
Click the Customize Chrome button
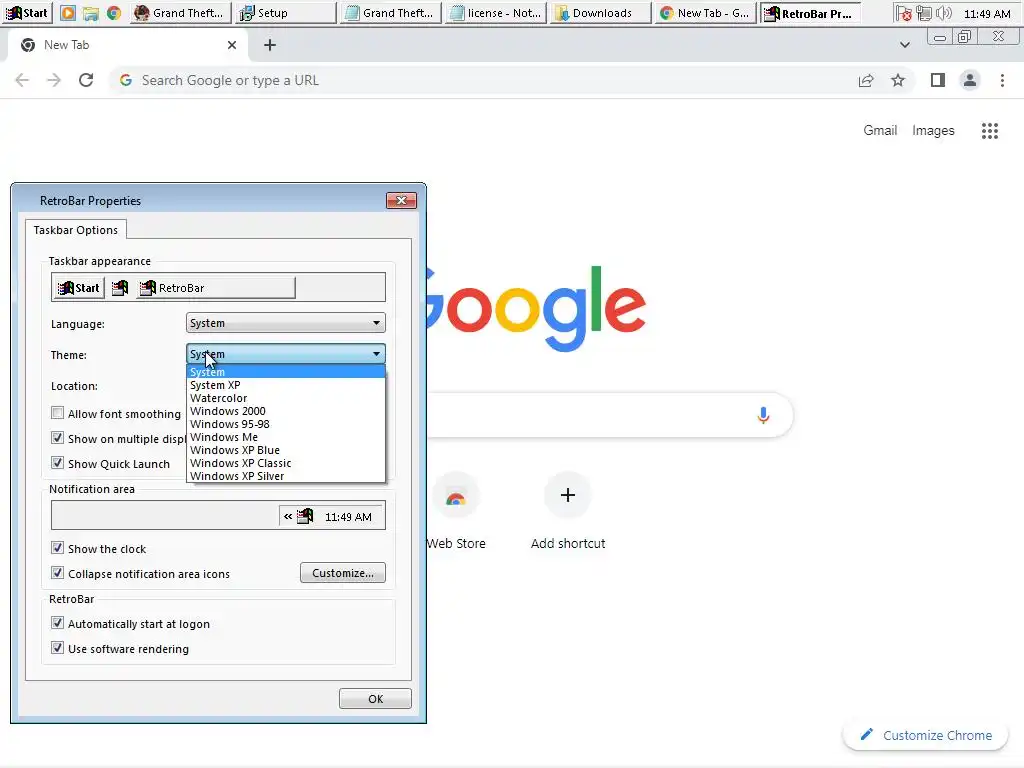(x=925, y=735)
